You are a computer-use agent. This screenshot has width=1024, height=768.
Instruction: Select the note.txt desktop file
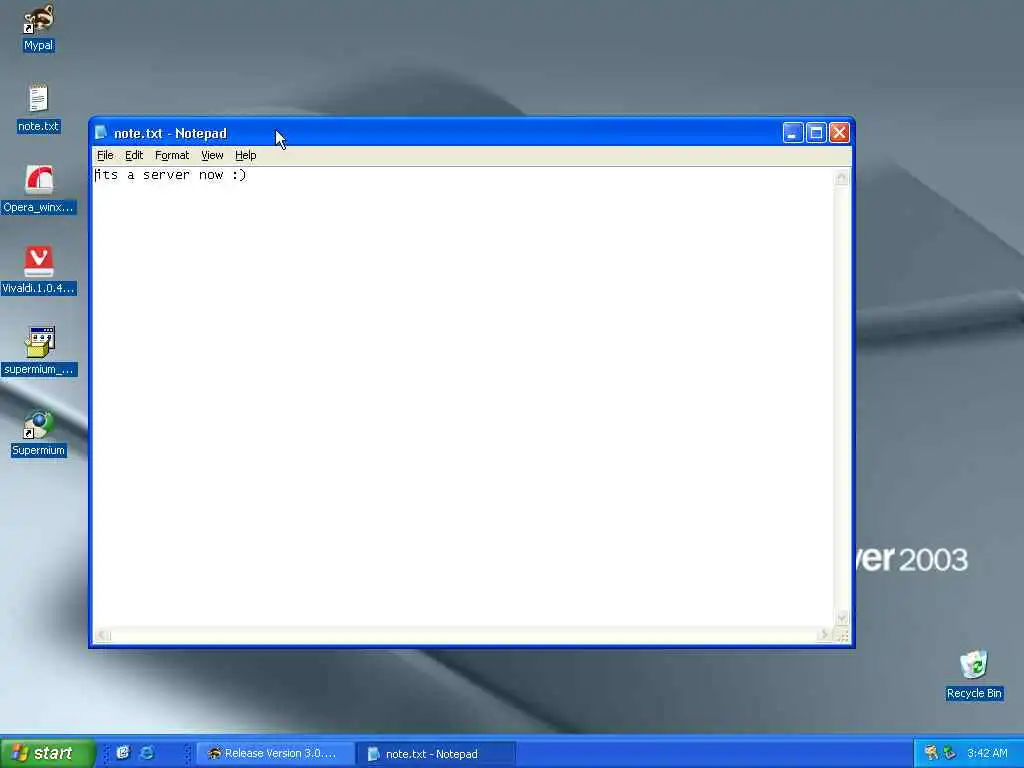(x=39, y=108)
